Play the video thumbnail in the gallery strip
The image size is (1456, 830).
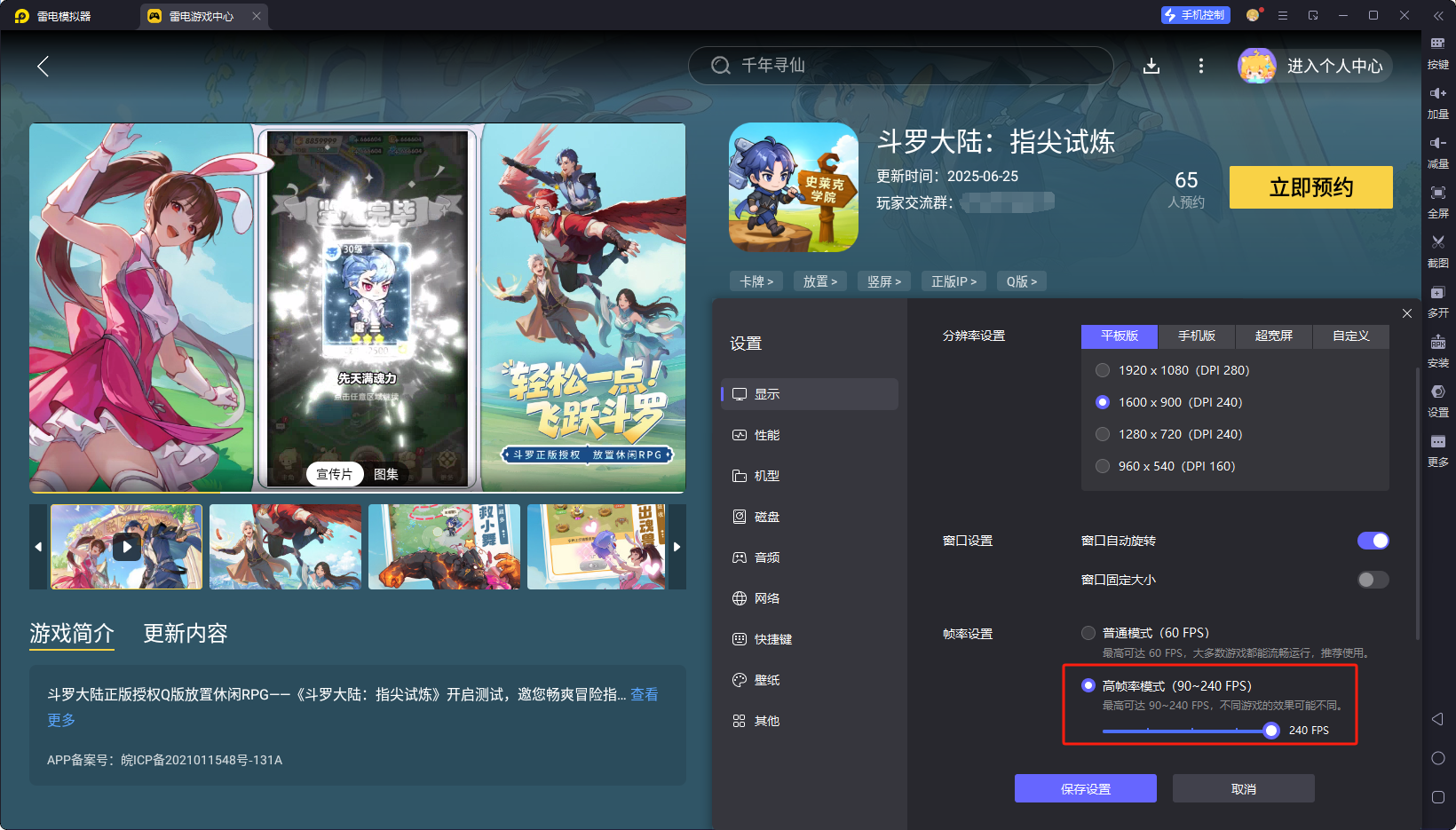click(x=126, y=547)
